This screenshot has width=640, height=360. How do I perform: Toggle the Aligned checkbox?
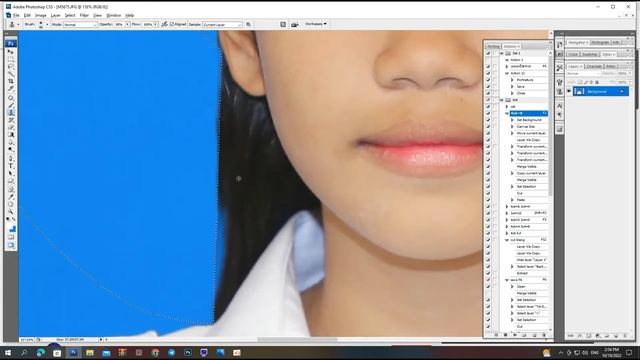(x=172, y=24)
